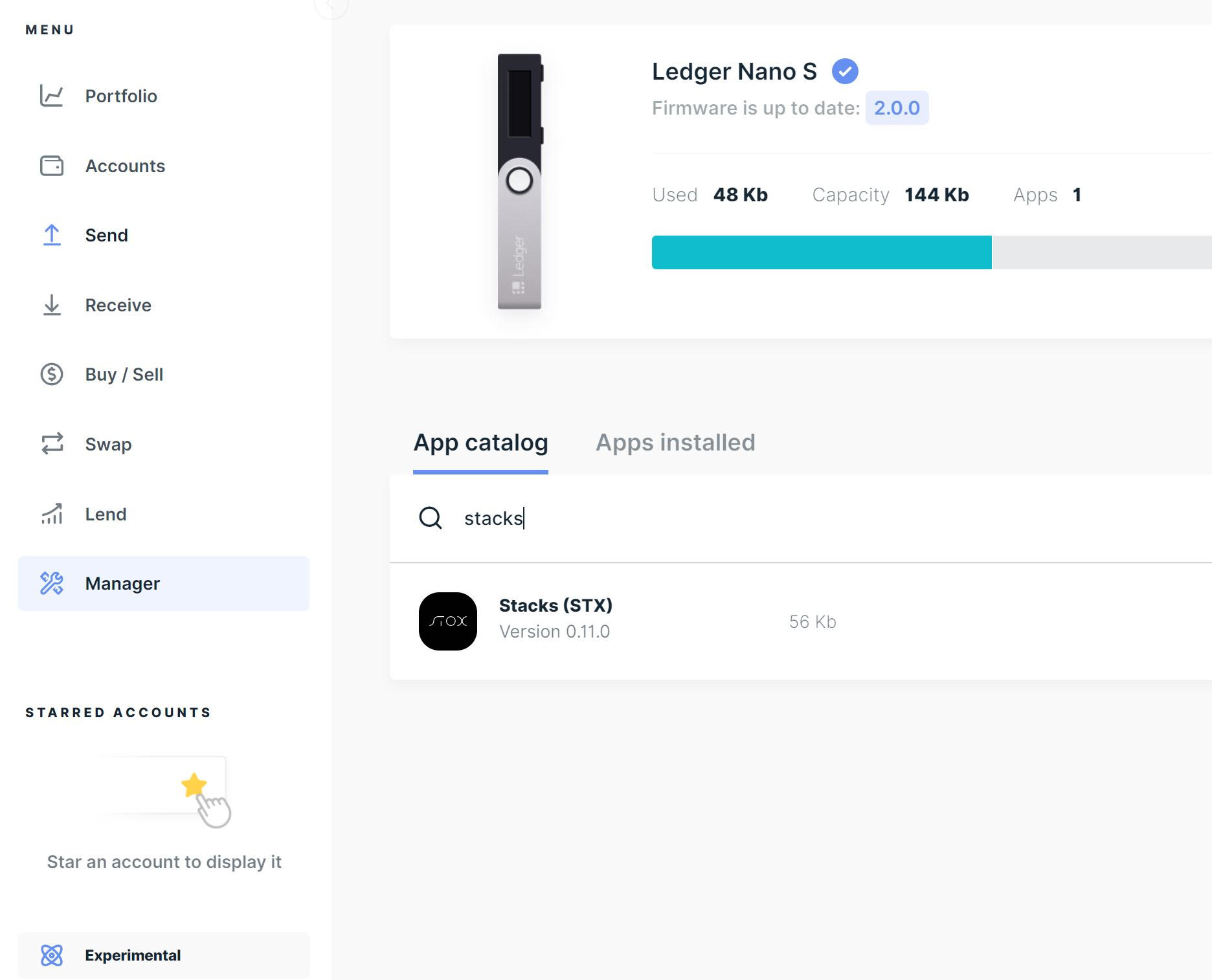Click the Used 48 Kb value
The image size is (1212, 980).
740,195
